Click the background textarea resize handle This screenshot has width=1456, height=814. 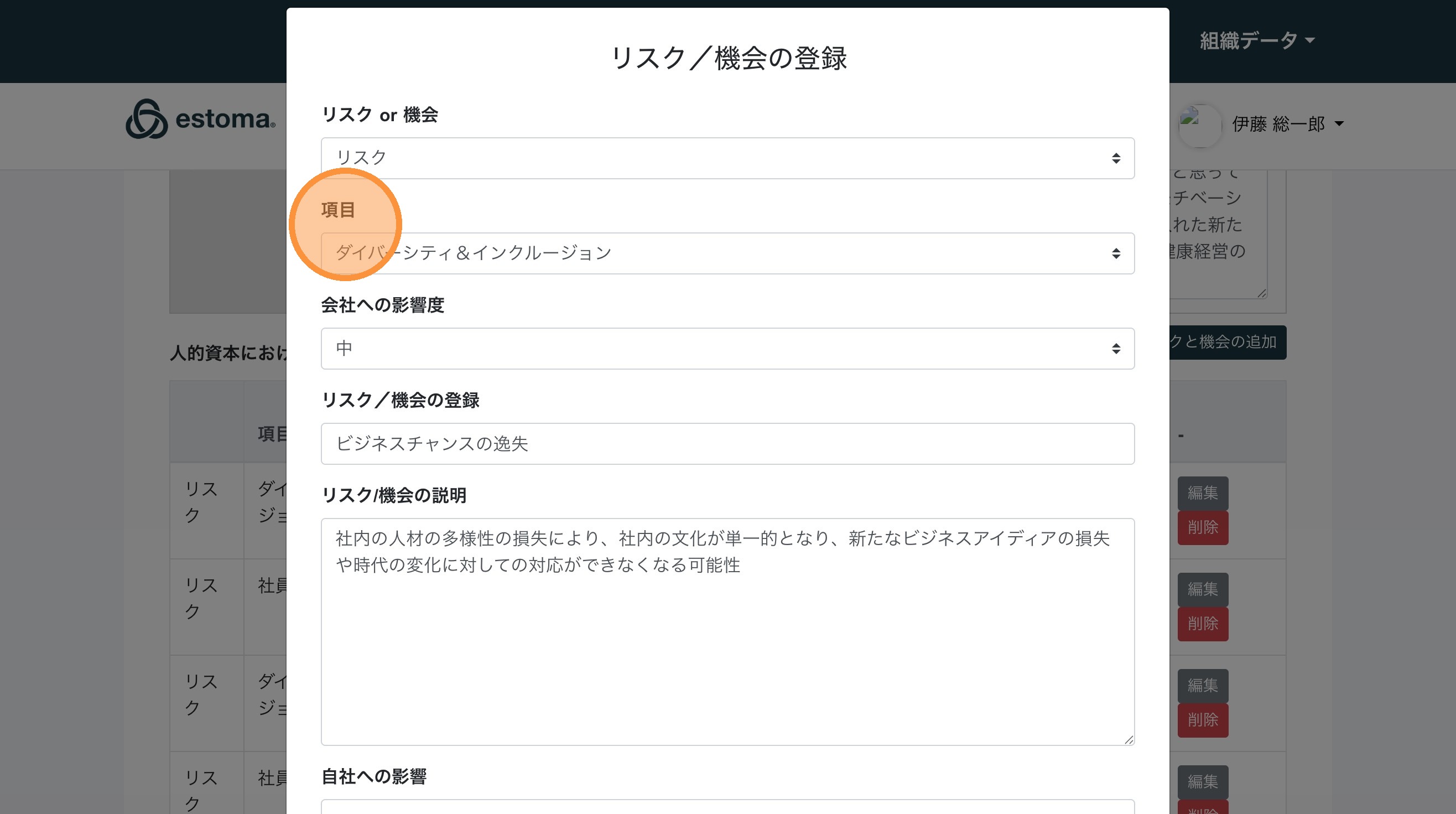click(x=1262, y=293)
